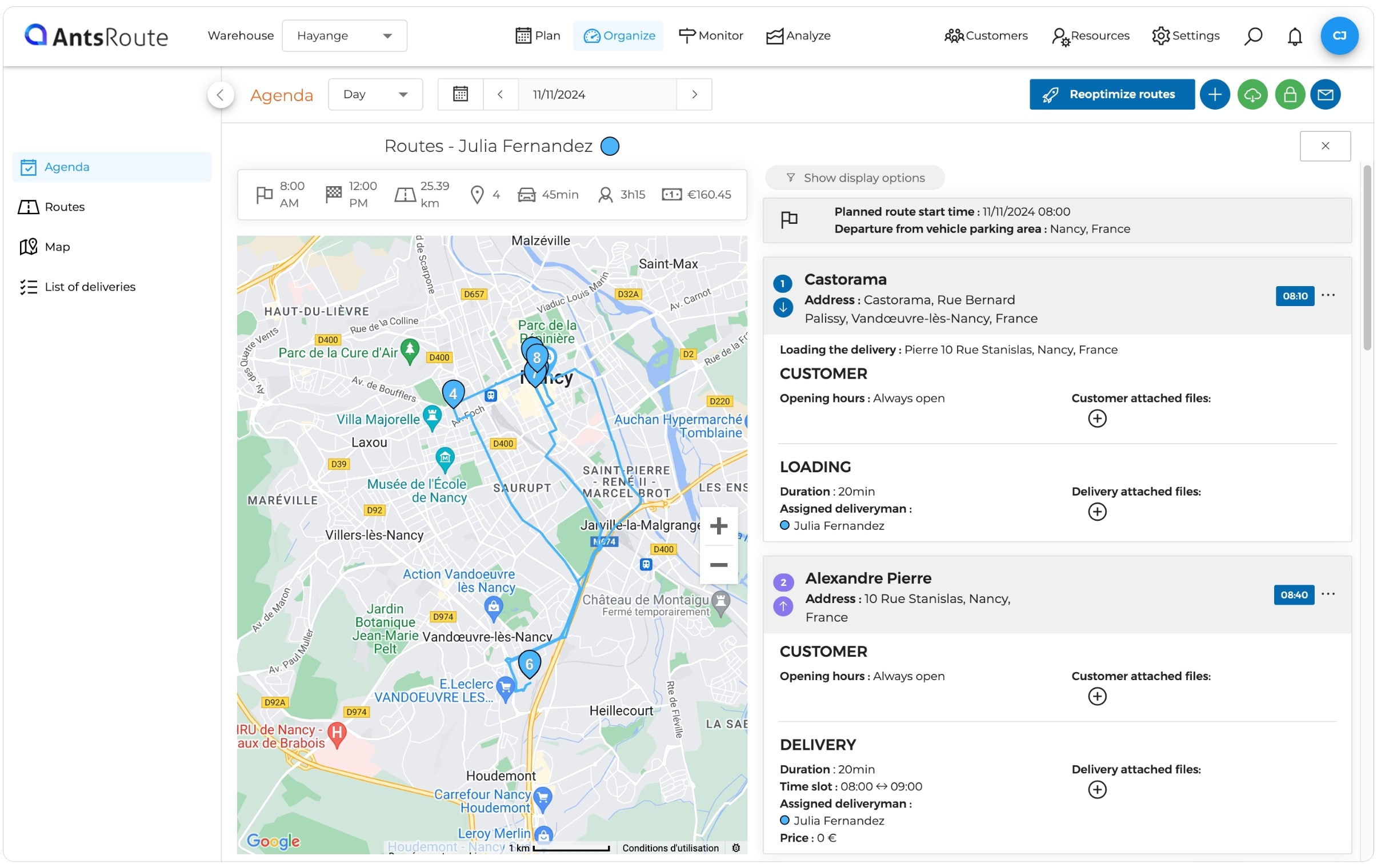Open the Day view dropdown

375,94
